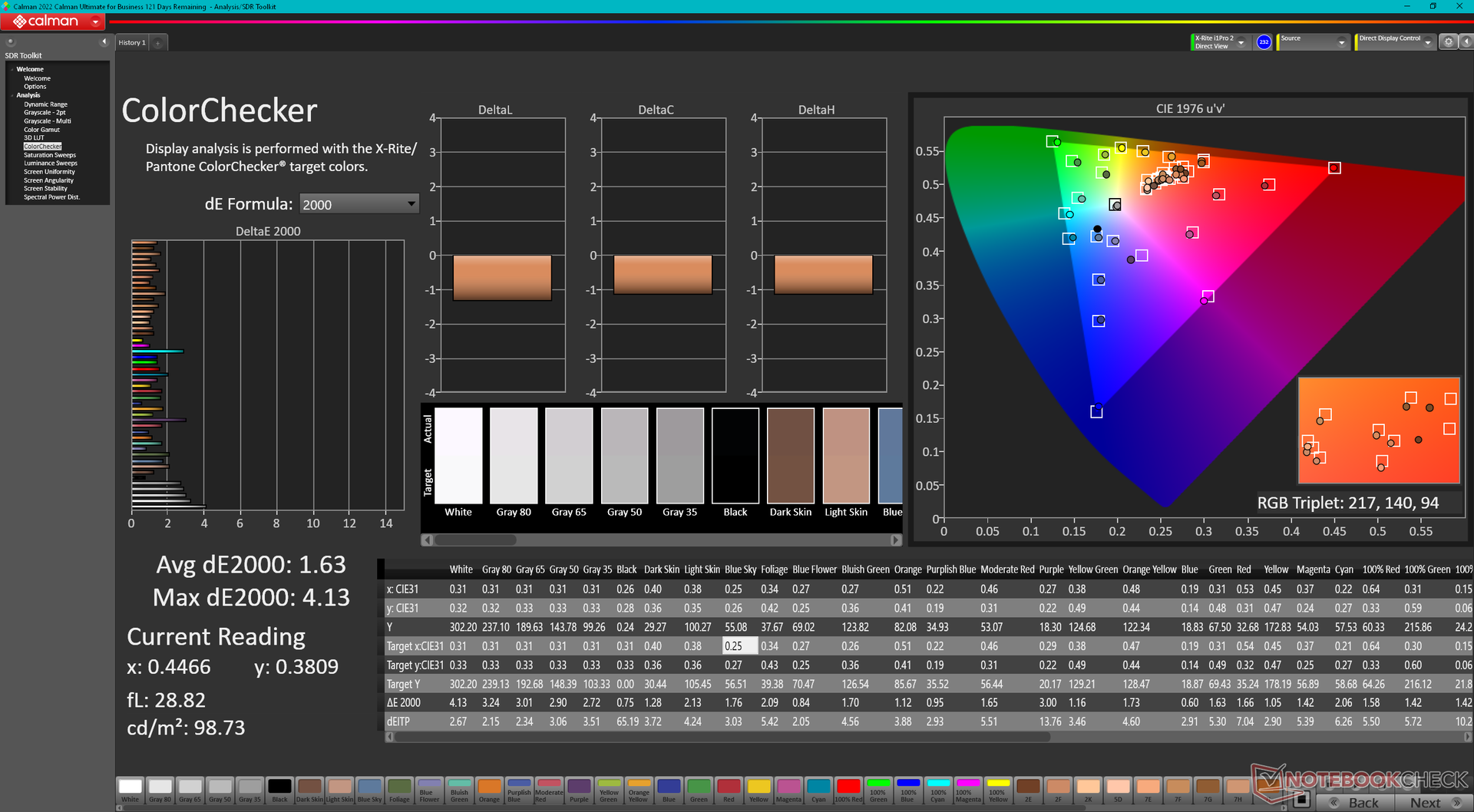Expand the X-Rite i1Pro 2 meter dropdown
The image size is (1474, 812).
tap(1241, 43)
